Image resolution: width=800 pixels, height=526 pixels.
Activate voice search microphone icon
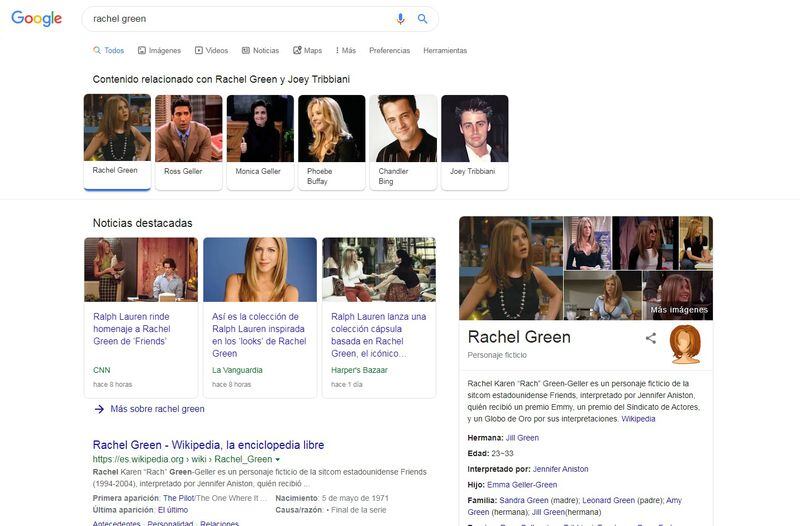coord(401,19)
